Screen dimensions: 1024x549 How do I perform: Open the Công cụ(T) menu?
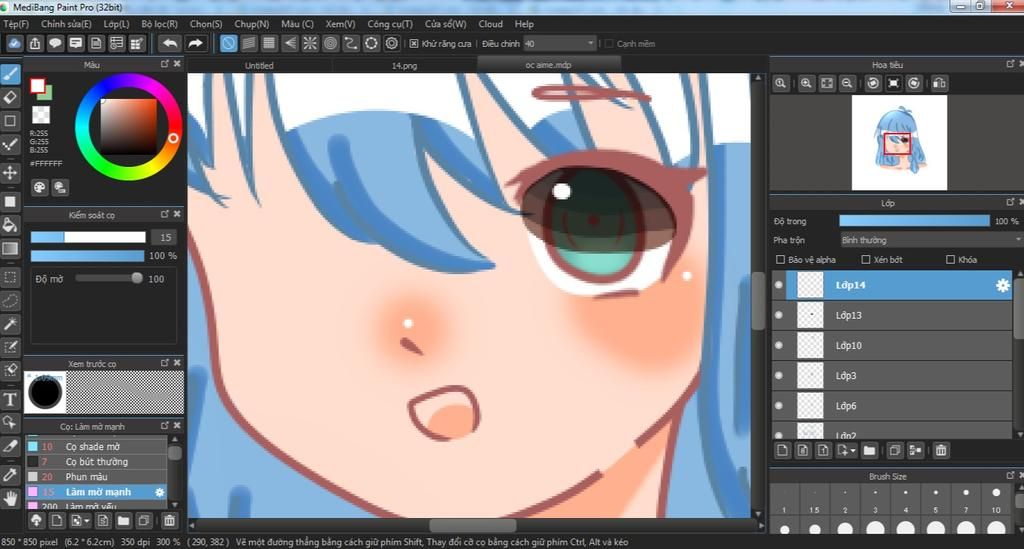390,24
